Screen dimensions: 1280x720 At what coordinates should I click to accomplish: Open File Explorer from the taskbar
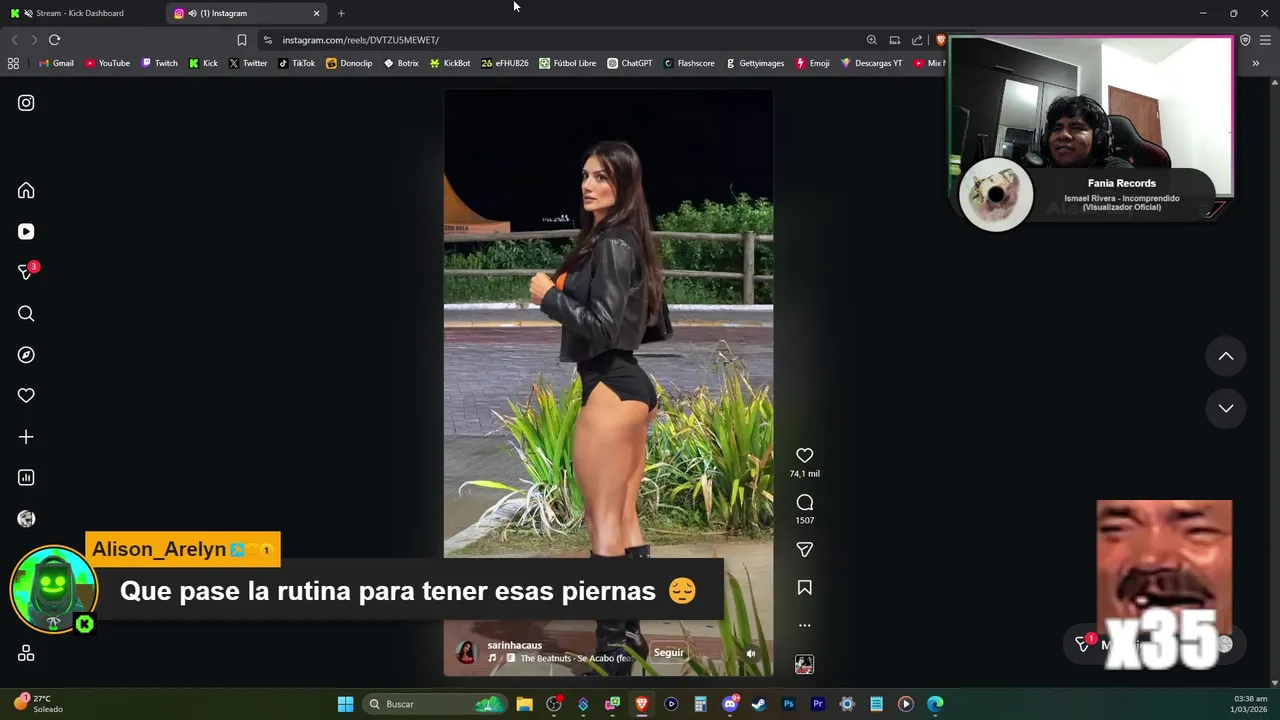pyautogui.click(x=524, y=704)
